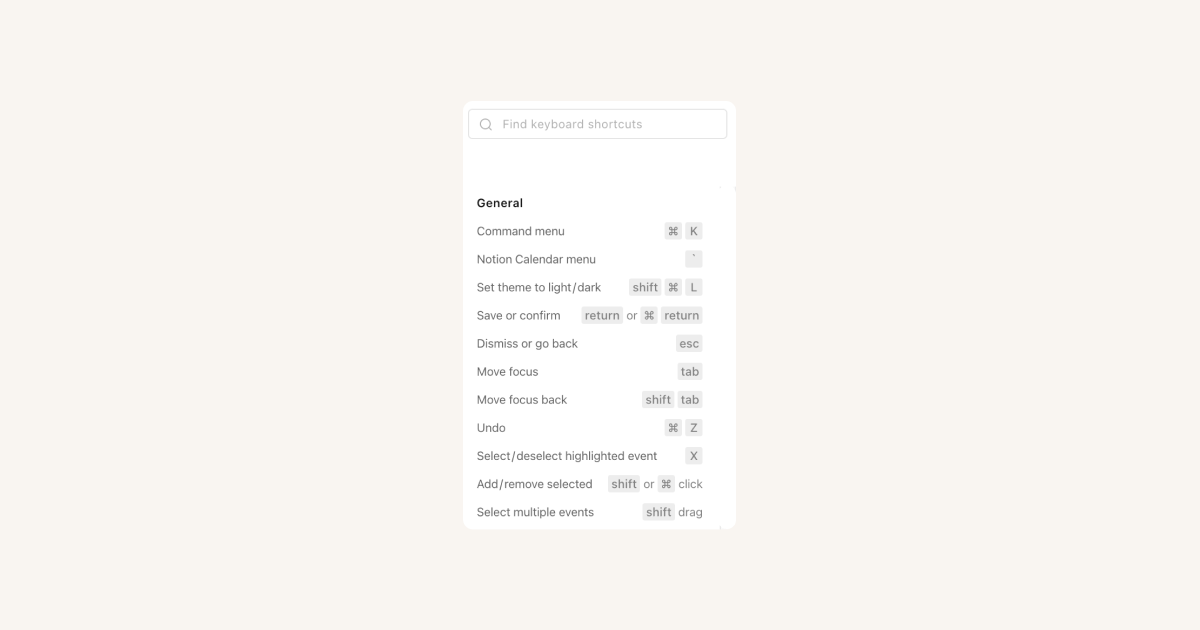The image size is (1200, 630).
Task: Click the Select multiple events label
Action: (535, 512)
